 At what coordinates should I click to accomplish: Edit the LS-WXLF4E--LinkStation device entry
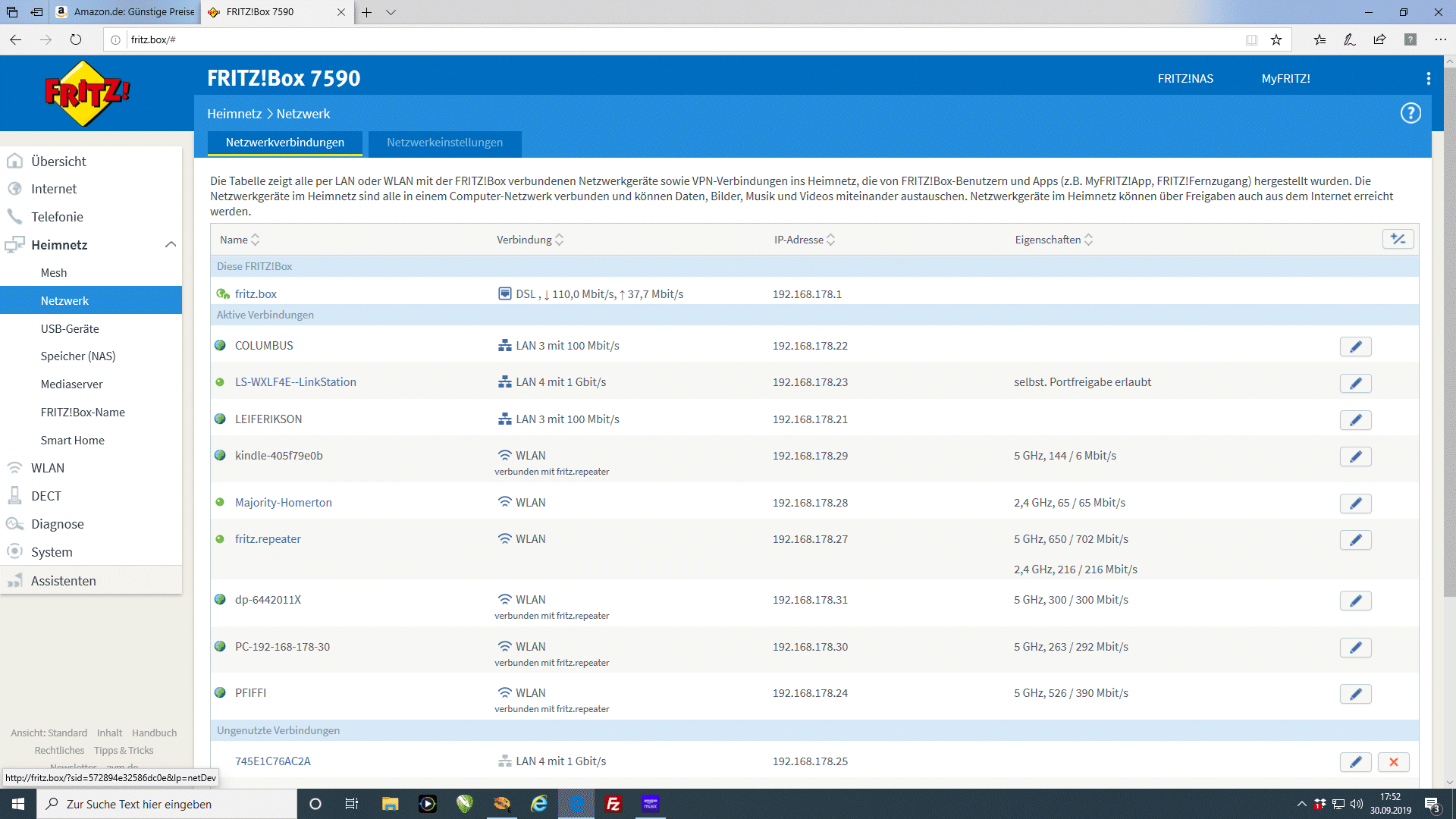coord(1355,383)
